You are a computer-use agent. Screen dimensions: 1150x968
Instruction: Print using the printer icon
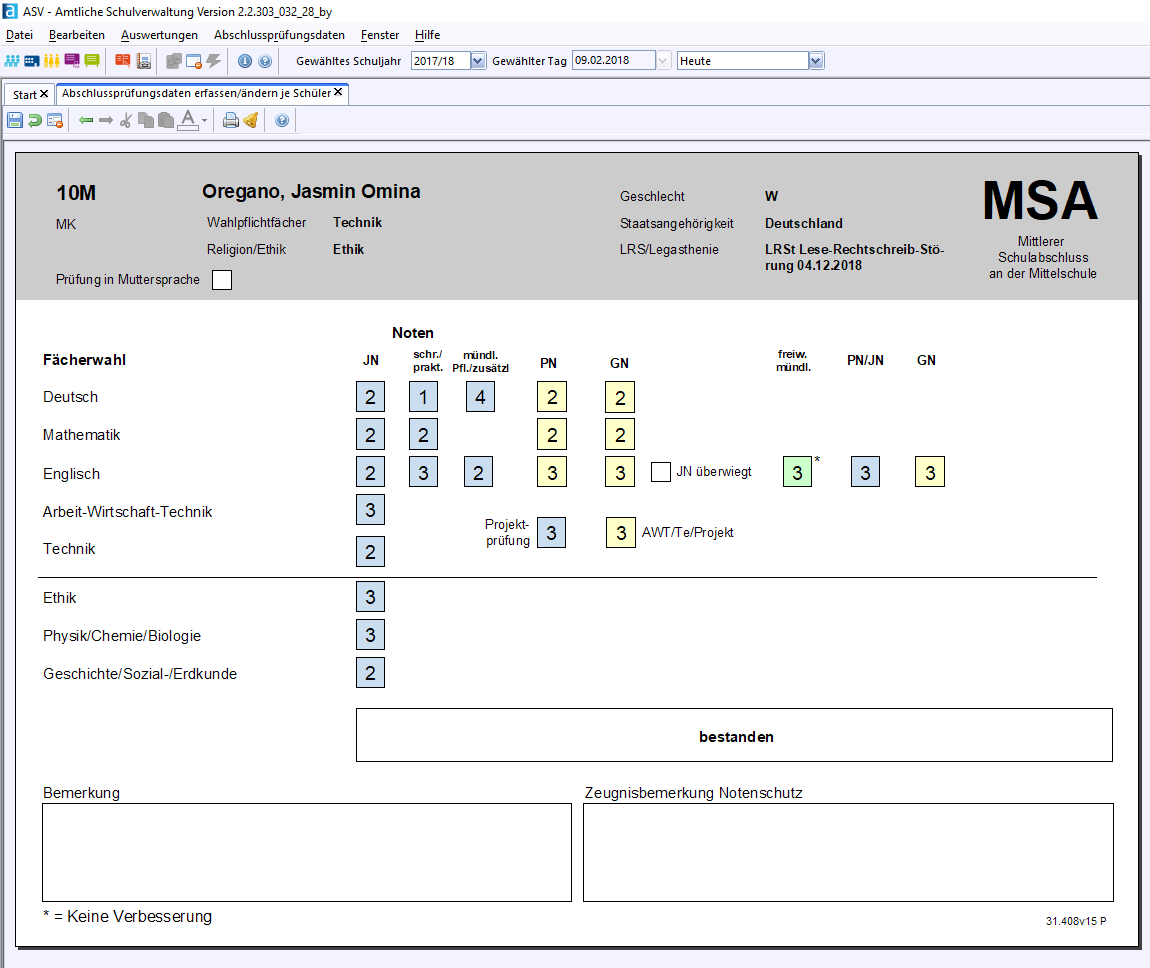pyautogui.click(x=231, y=120)
